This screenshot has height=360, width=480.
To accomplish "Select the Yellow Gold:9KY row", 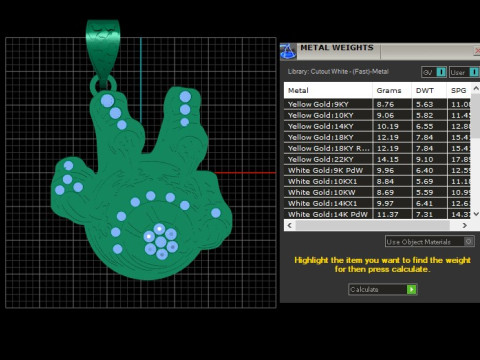I will coord(377,104).
